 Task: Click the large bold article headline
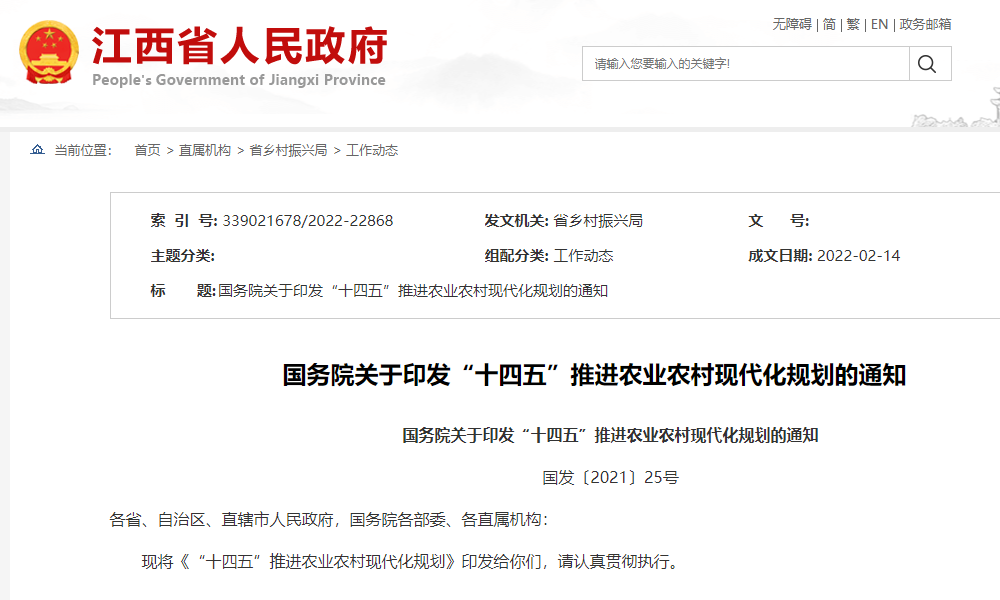(x=594, y=375)
